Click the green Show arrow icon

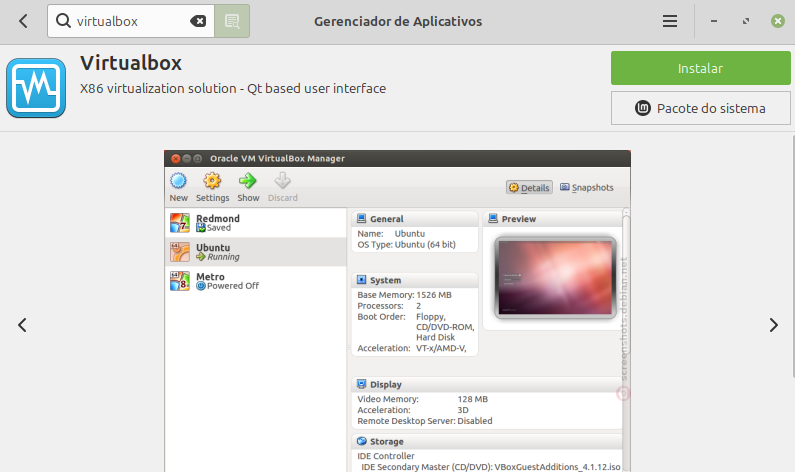[247, 182]
